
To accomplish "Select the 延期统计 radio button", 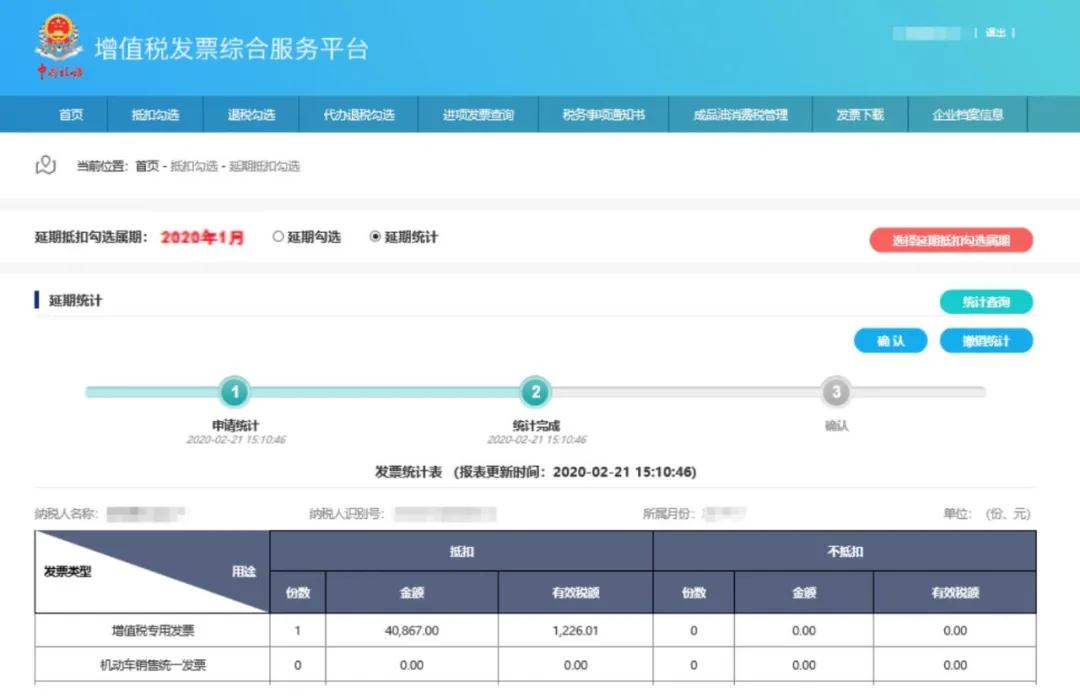I will (x=375, y=236).
